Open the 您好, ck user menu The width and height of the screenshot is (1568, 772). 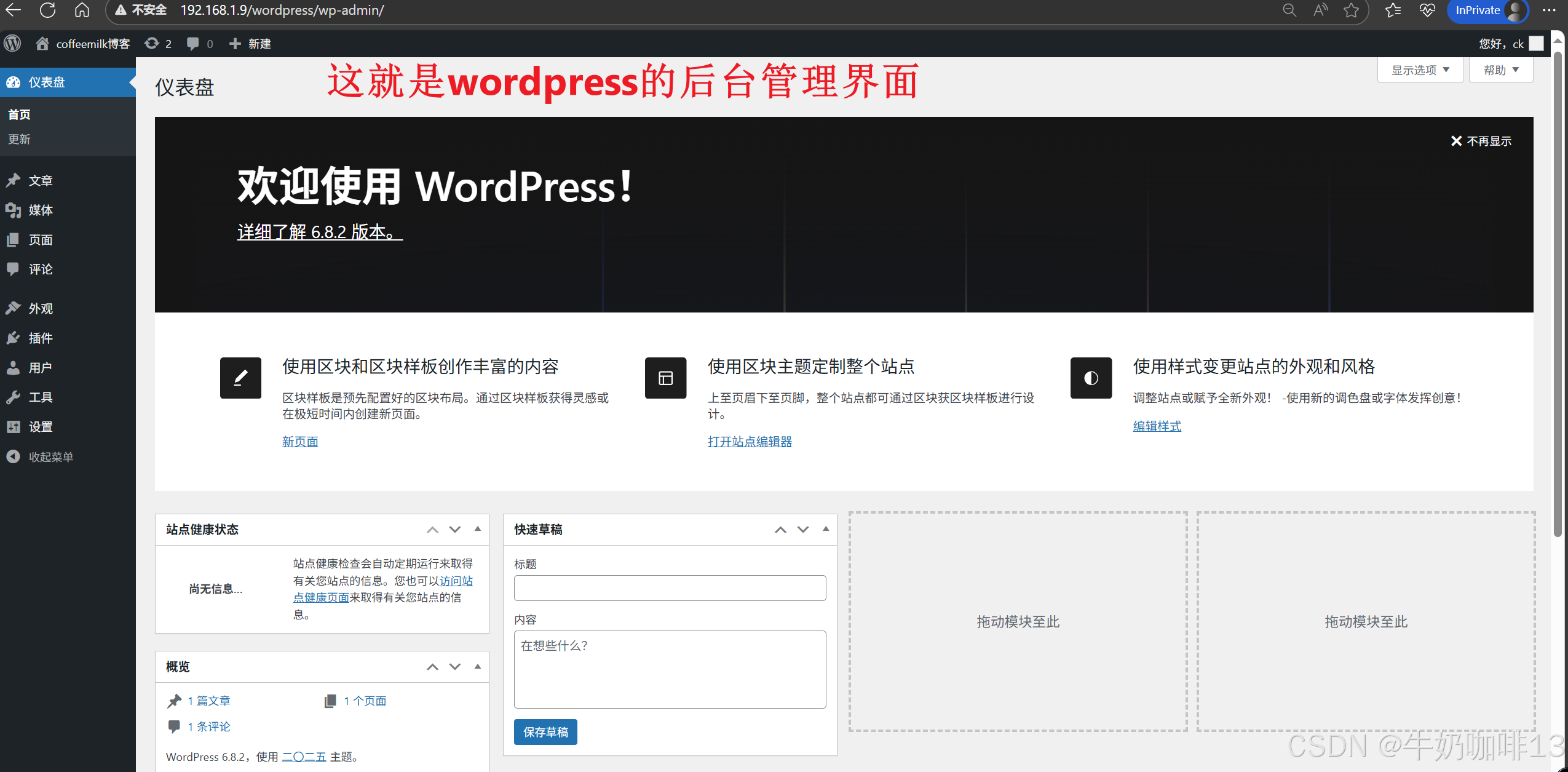coord(1511,44)
